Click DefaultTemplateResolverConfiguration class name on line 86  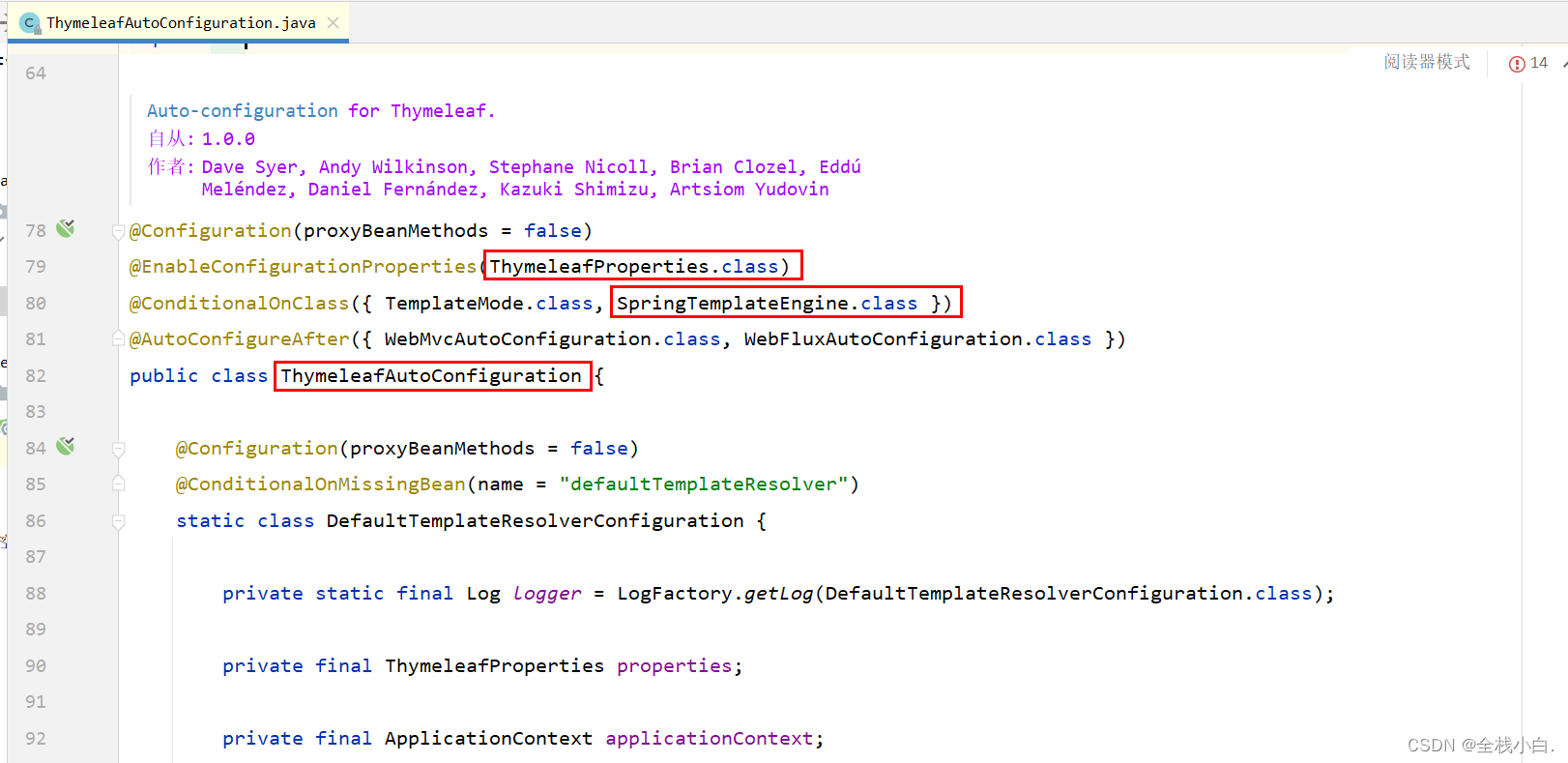click(x=536, y=521)
